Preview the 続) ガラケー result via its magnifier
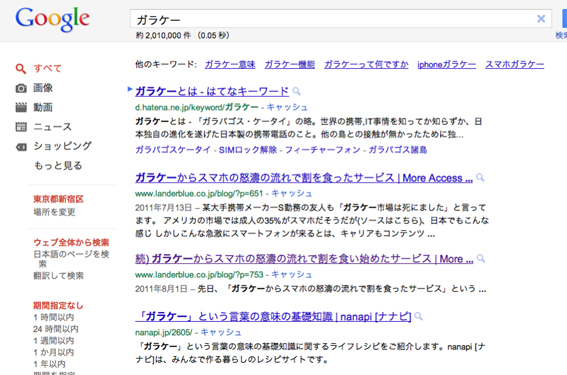567x375 pixels. coord(481,259)
